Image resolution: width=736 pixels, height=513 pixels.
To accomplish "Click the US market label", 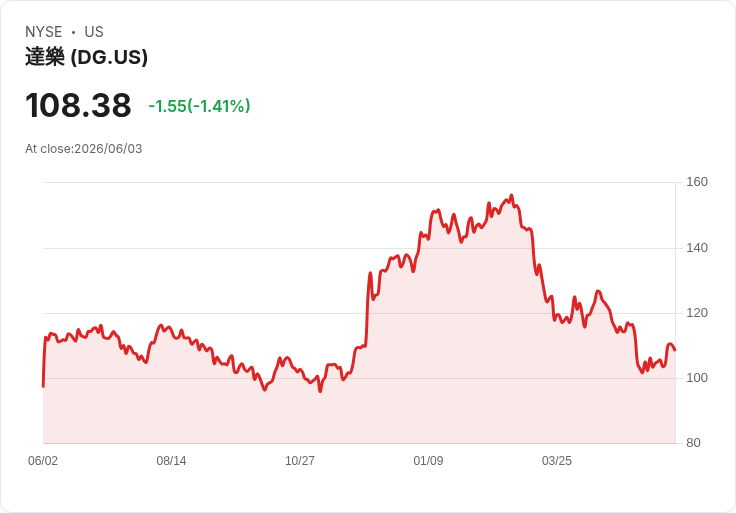I will [x=94, y=32].
